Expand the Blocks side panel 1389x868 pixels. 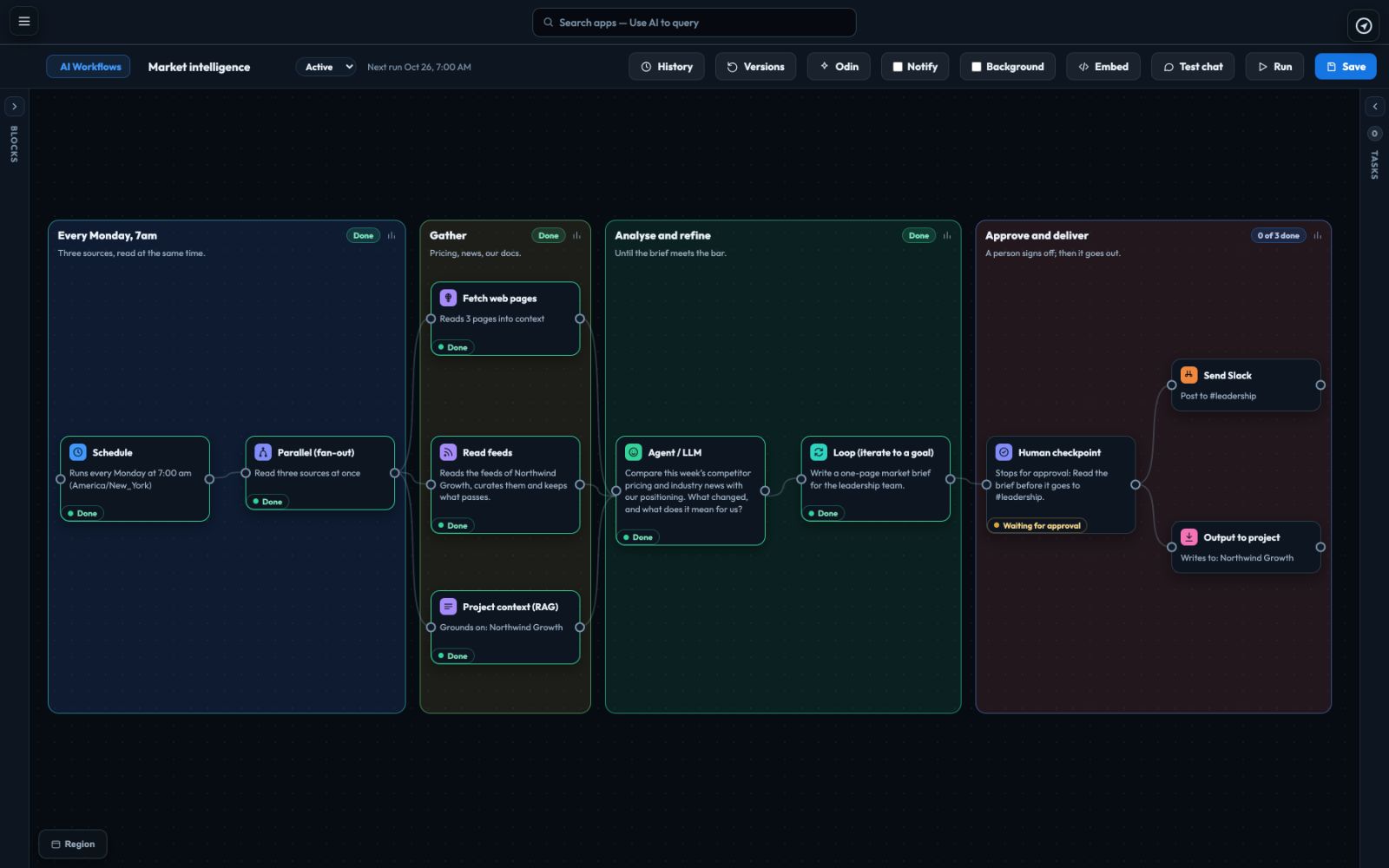coord(15,107)
